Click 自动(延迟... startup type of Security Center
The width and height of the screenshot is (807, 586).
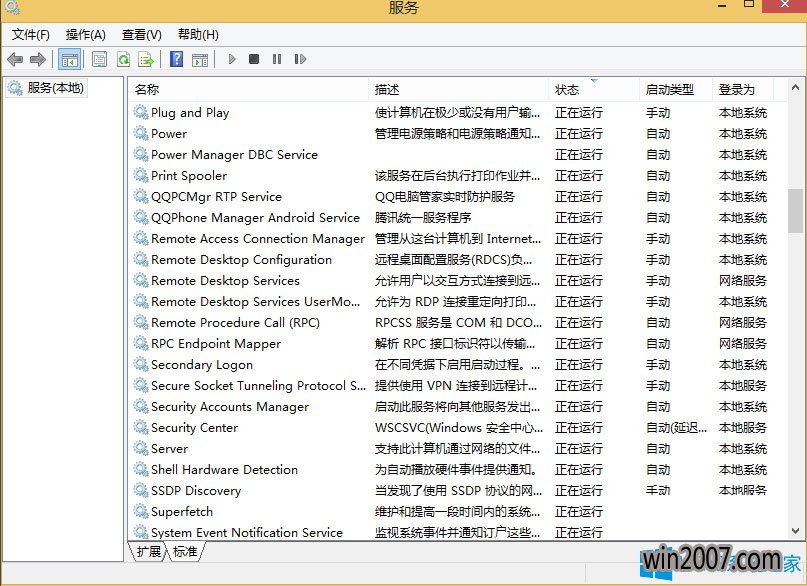click(676, 428)
